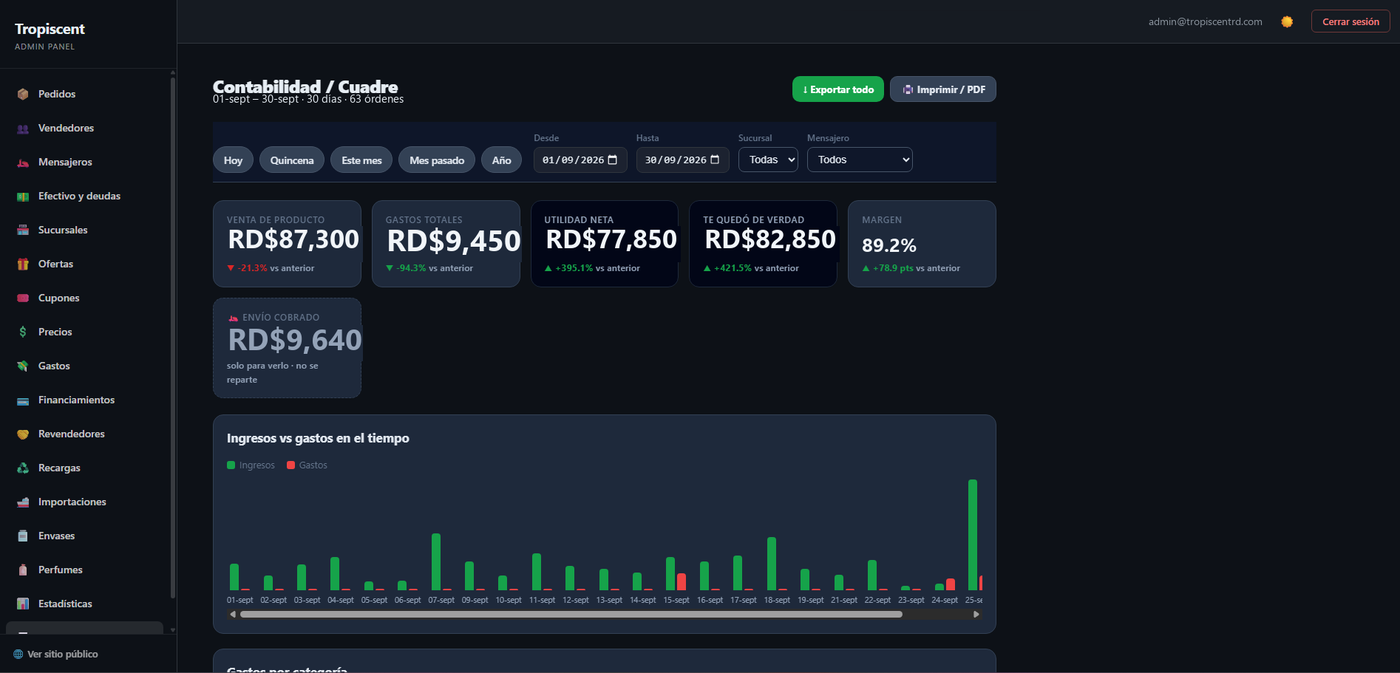Open the Estadísticas chart icon
1400x673 pixels.
click(x=23, y=604)
